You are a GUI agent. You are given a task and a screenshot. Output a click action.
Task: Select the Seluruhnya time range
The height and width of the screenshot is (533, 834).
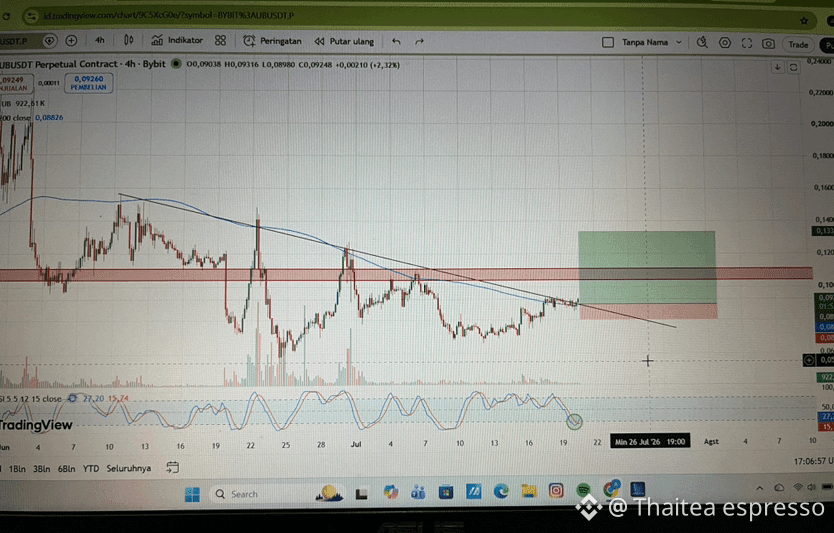129,469
